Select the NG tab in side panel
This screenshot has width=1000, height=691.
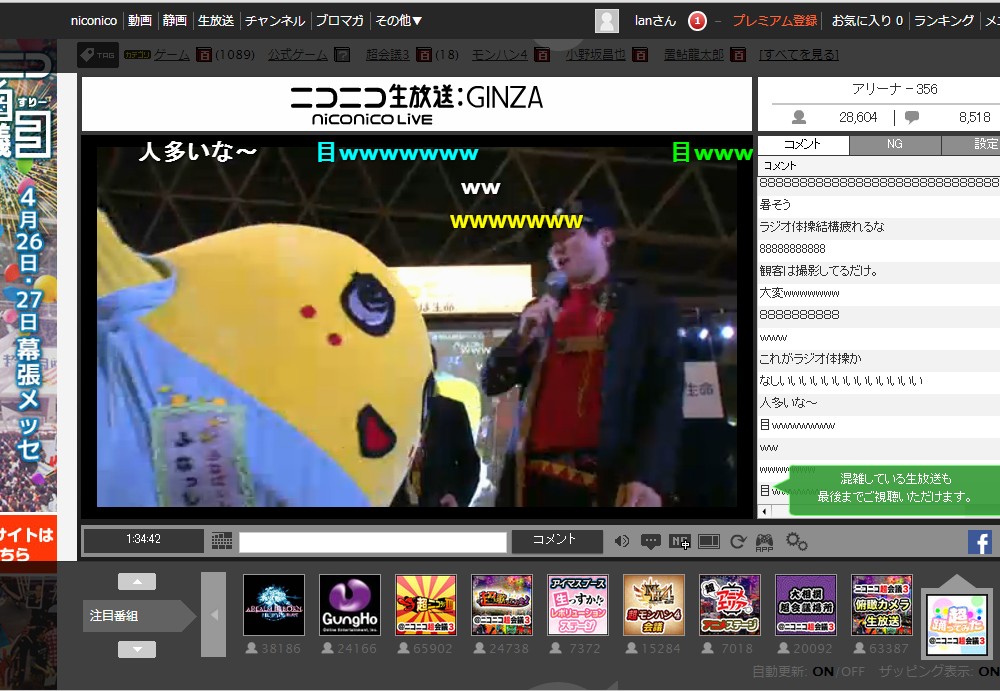(x=895, y=144)
